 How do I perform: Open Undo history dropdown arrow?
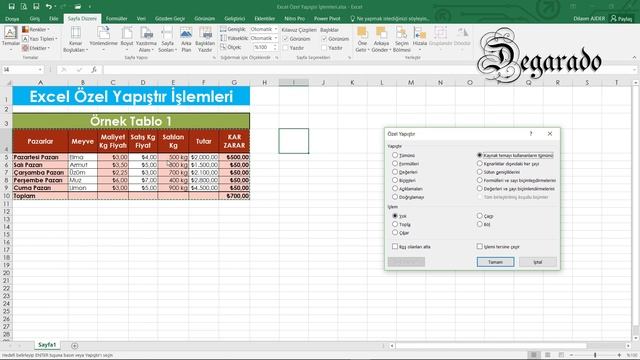[x=56, y=7]
